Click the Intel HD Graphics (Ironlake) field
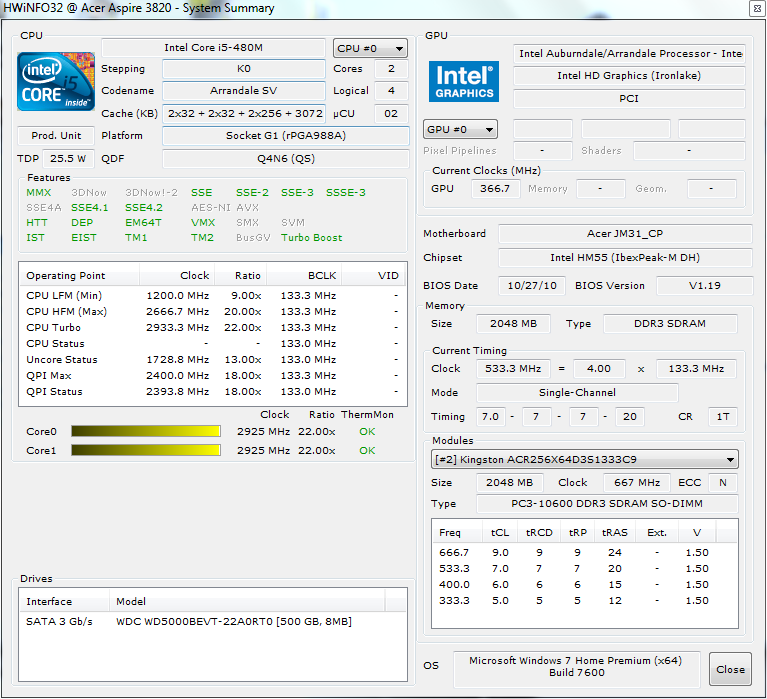767x699 pixels. 629,75
